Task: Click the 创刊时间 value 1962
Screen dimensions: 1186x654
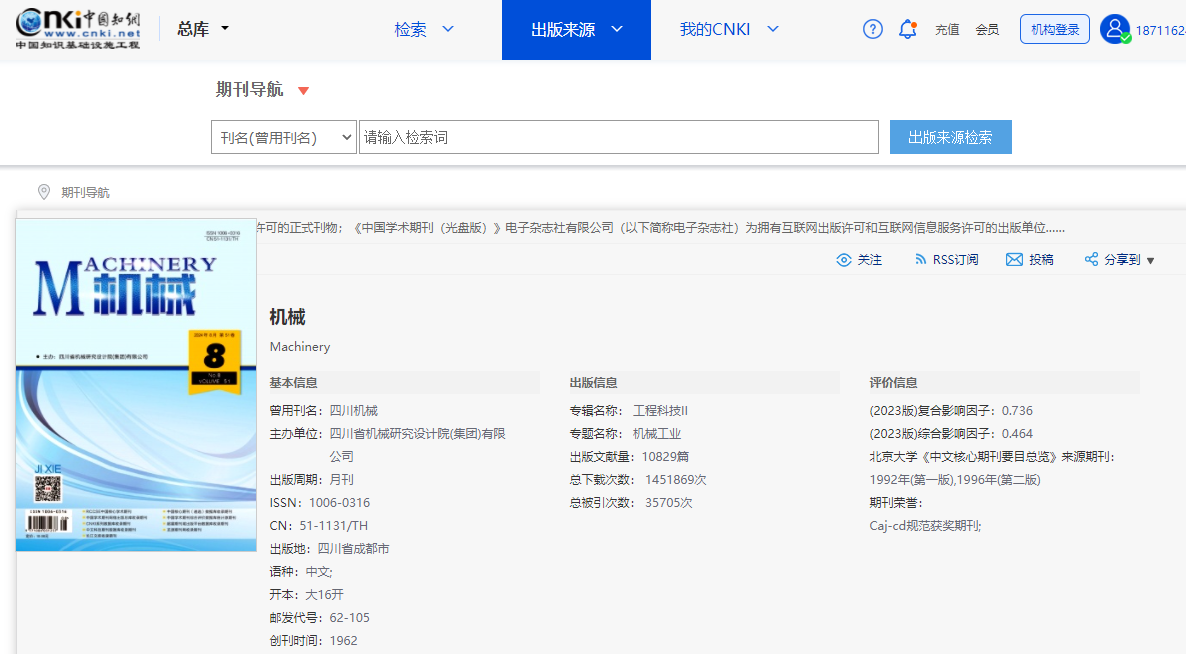Action: (x=343, y=640)
